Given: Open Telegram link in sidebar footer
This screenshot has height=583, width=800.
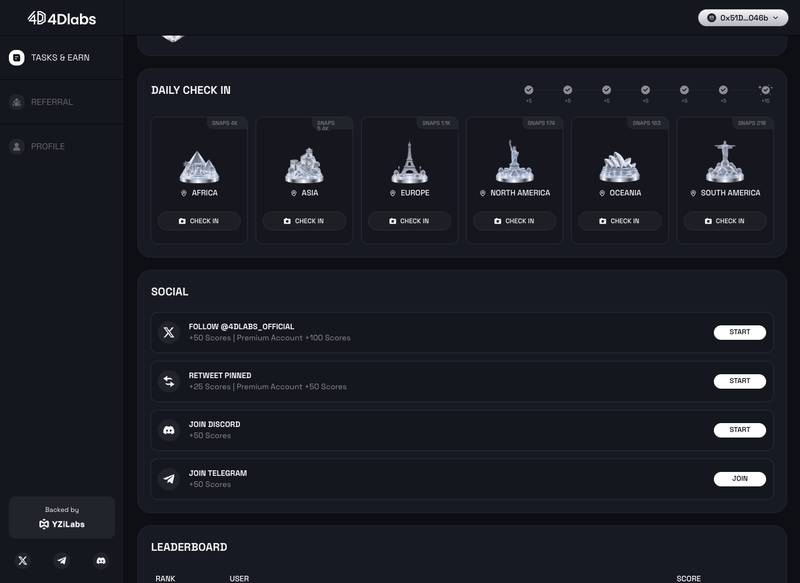Looking at the screenshot, I should [62, 561].
